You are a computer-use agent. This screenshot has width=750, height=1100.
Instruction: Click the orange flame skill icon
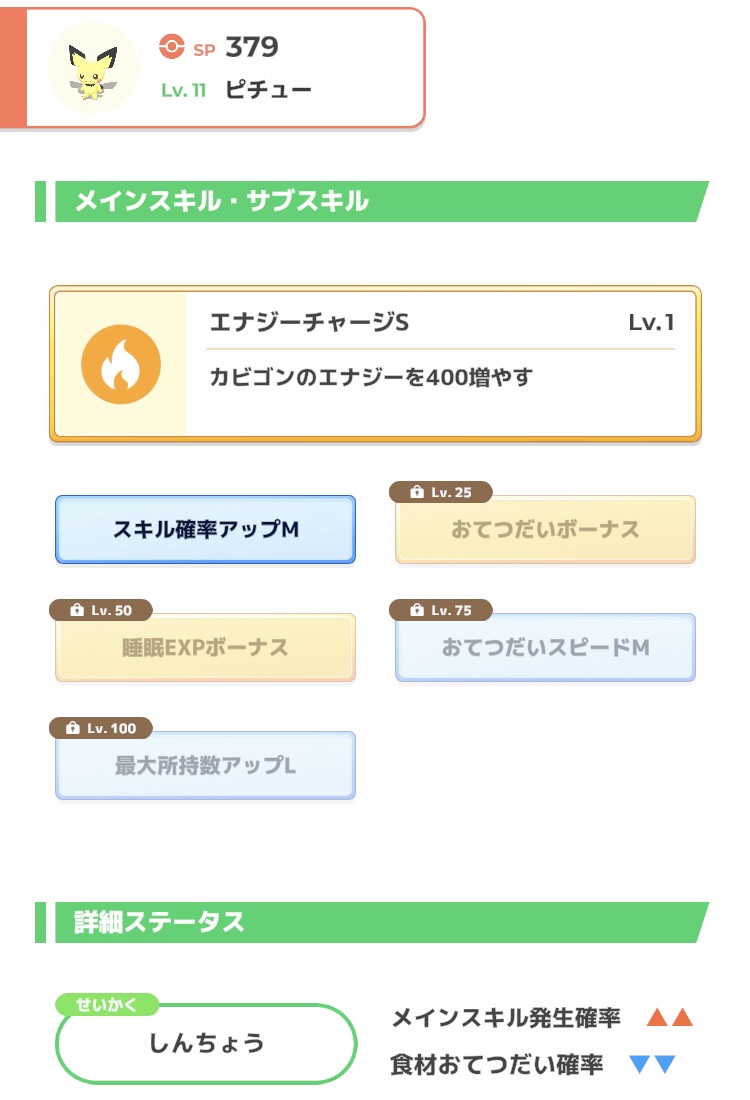point(121,365)
